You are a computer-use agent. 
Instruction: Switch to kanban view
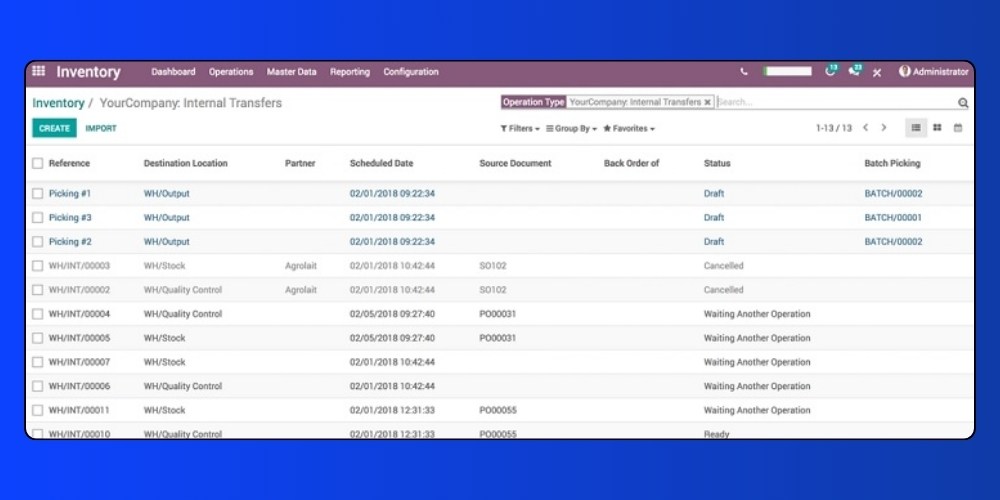pos(937,128)
